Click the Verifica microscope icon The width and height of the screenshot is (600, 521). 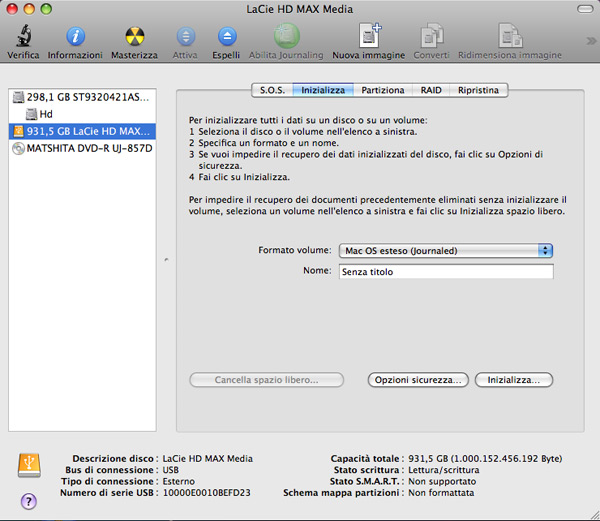pyautogui.click(x=23, y=36)
